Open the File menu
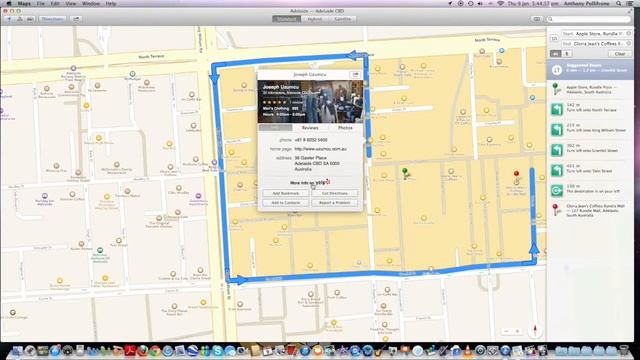This screenshot has width=640, height=360. pyautogui.click(x=40, y=3)
